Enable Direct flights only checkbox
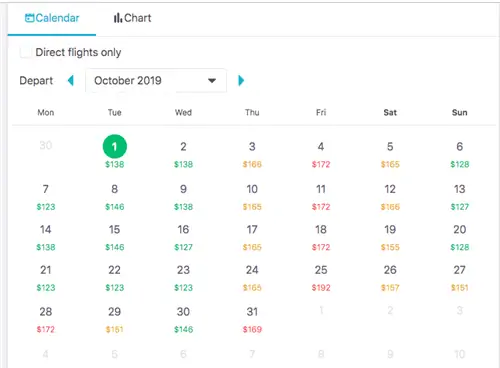This screenshot has height=368, width=500. click(25, 52)
